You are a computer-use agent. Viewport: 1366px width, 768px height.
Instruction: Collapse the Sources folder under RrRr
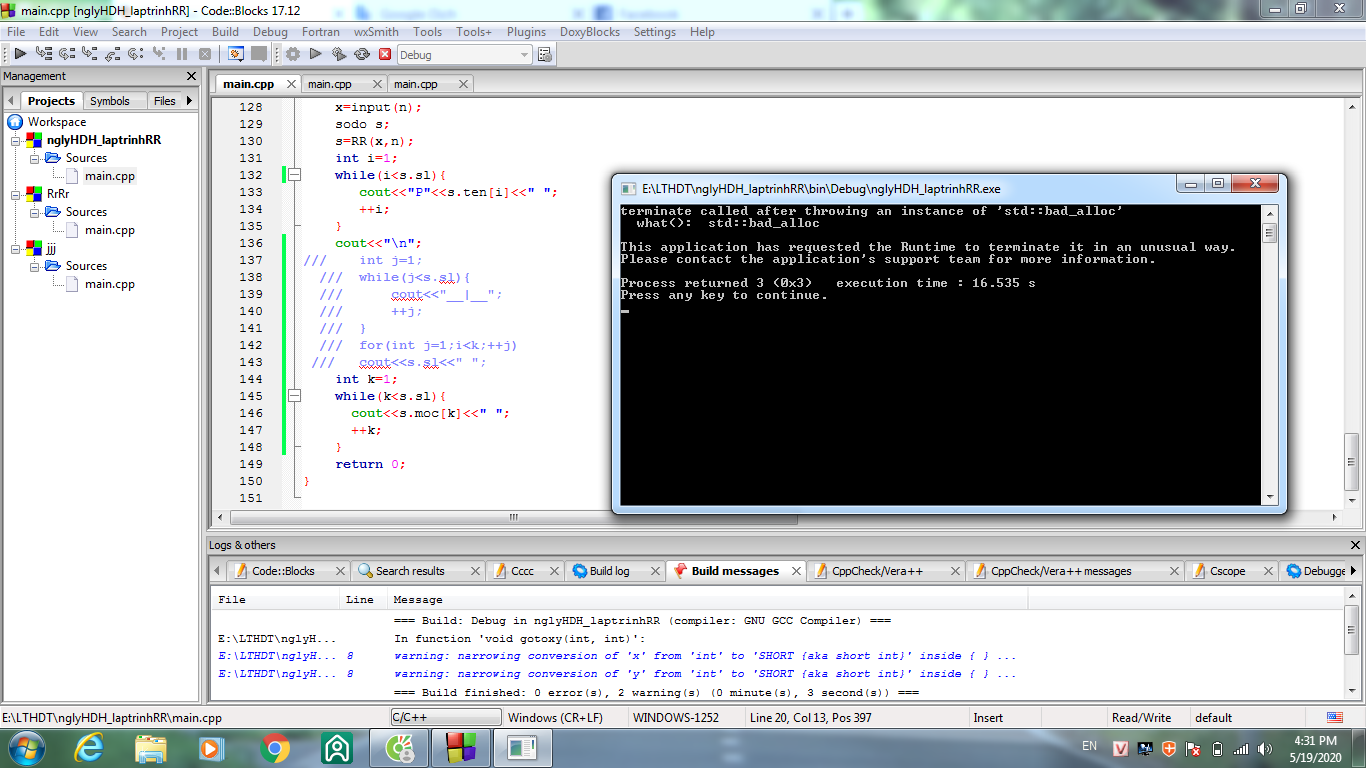coord(34,212)
